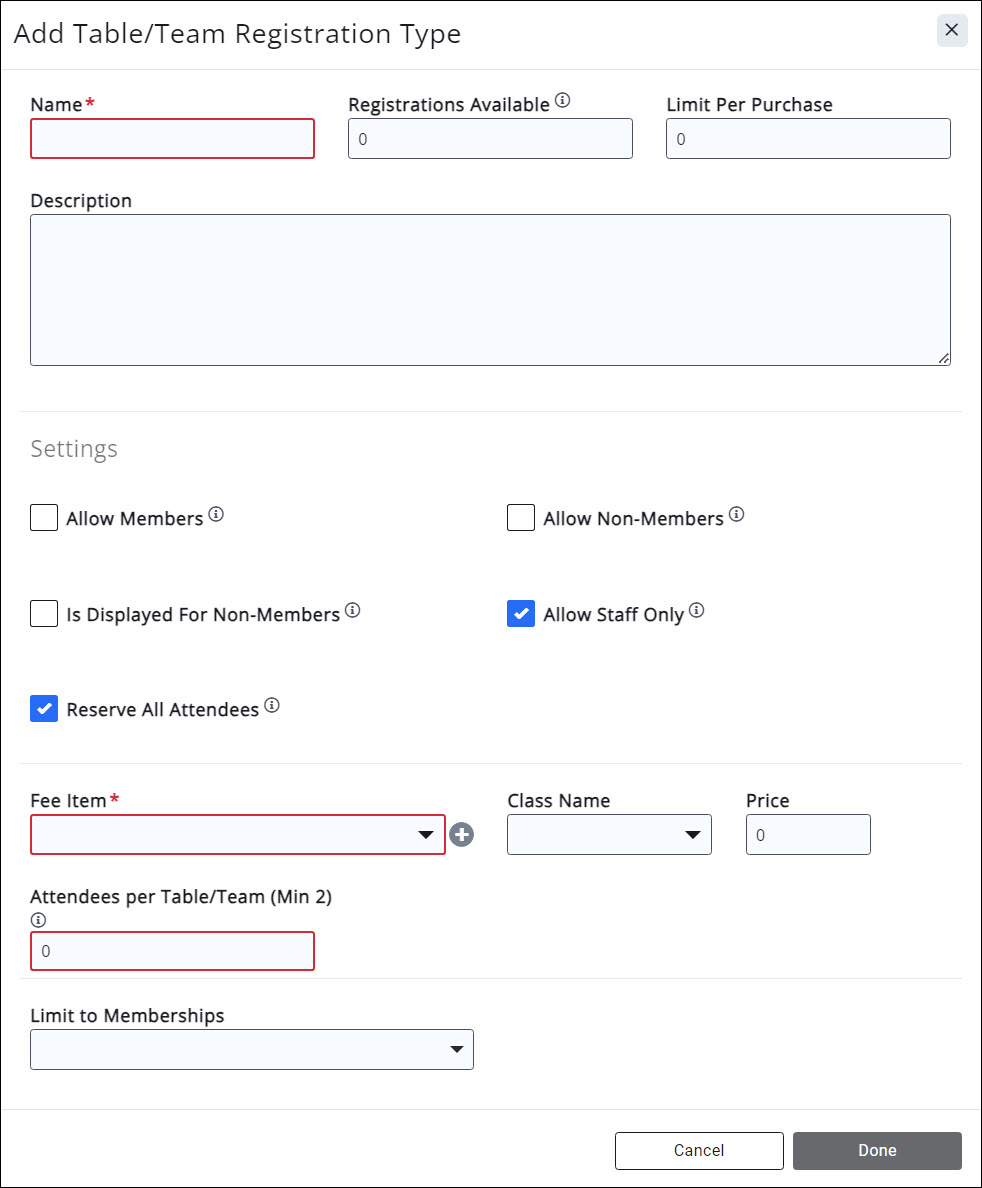The image size is (982, 1188).
Task: Click the plus icon to add Fee Item
Action: tap(461, 835)
